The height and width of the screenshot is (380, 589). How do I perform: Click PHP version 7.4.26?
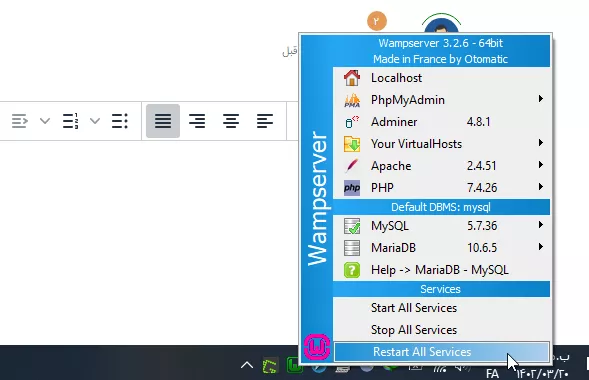tap(482, 188)
